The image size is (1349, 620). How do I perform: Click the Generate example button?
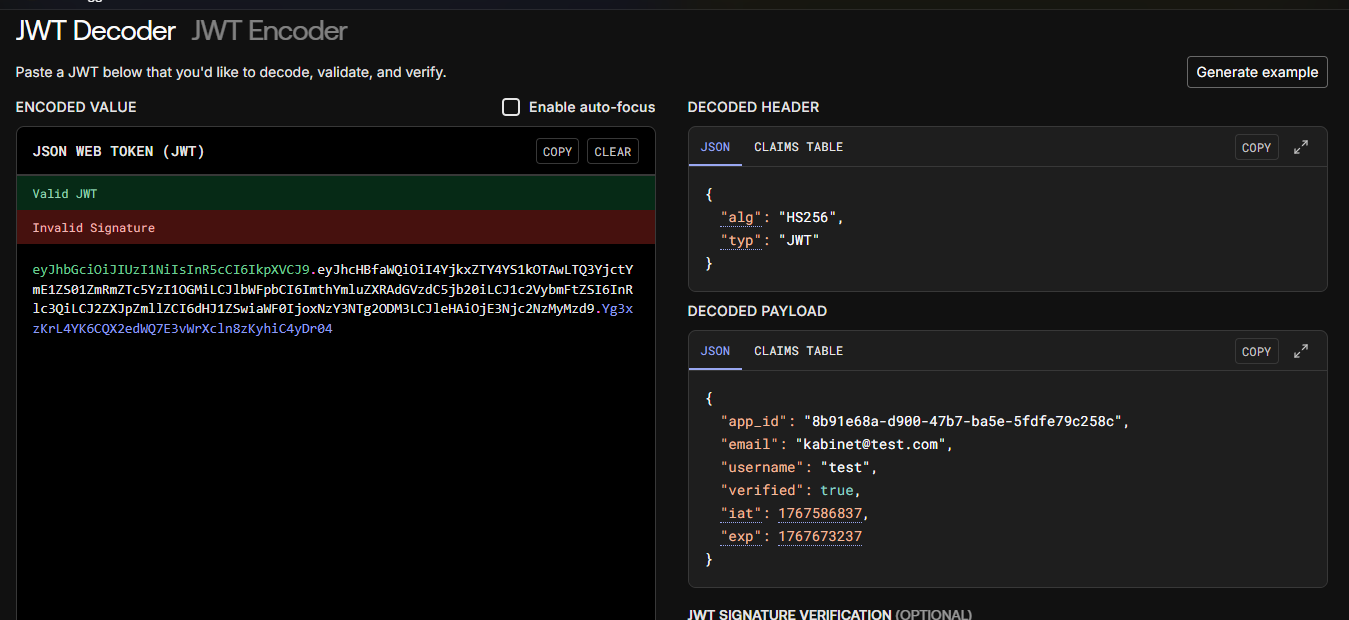(1257, 72)
